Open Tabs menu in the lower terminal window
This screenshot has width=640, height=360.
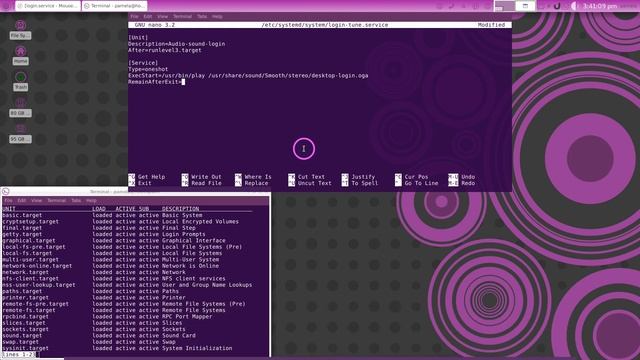tap(76, 200)
